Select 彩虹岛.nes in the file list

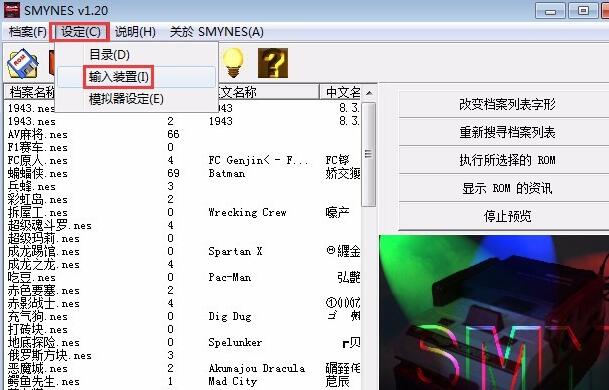pos(38,200)
